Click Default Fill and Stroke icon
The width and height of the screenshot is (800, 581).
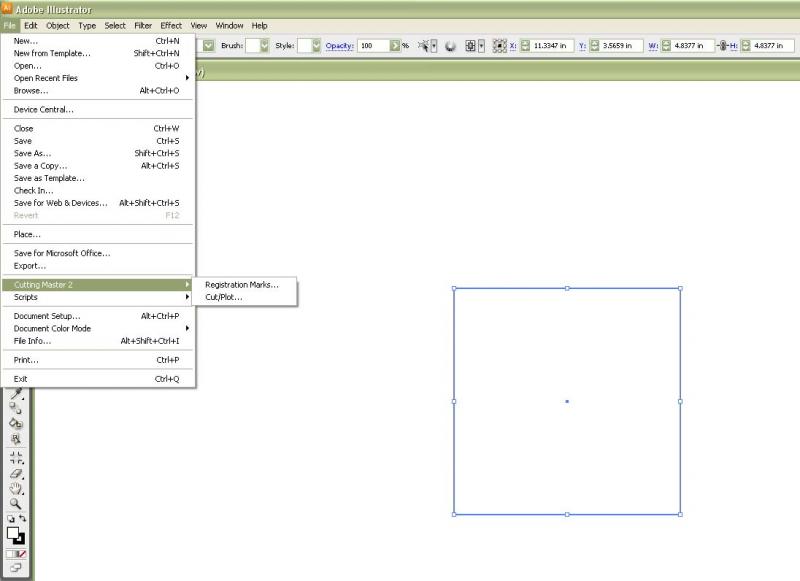pos(11,519)
